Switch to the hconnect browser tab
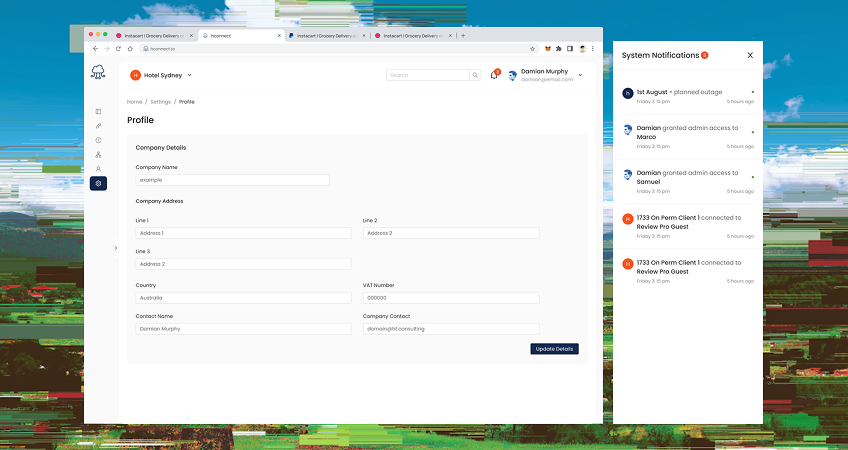 tap(241, 36)
